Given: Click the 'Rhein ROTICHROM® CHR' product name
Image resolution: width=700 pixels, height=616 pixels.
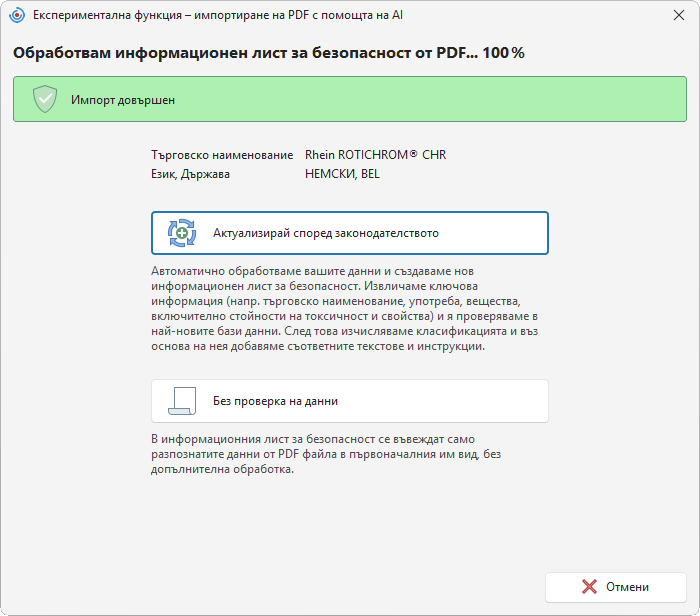Looking at the screenshot, I should point(375,155).
